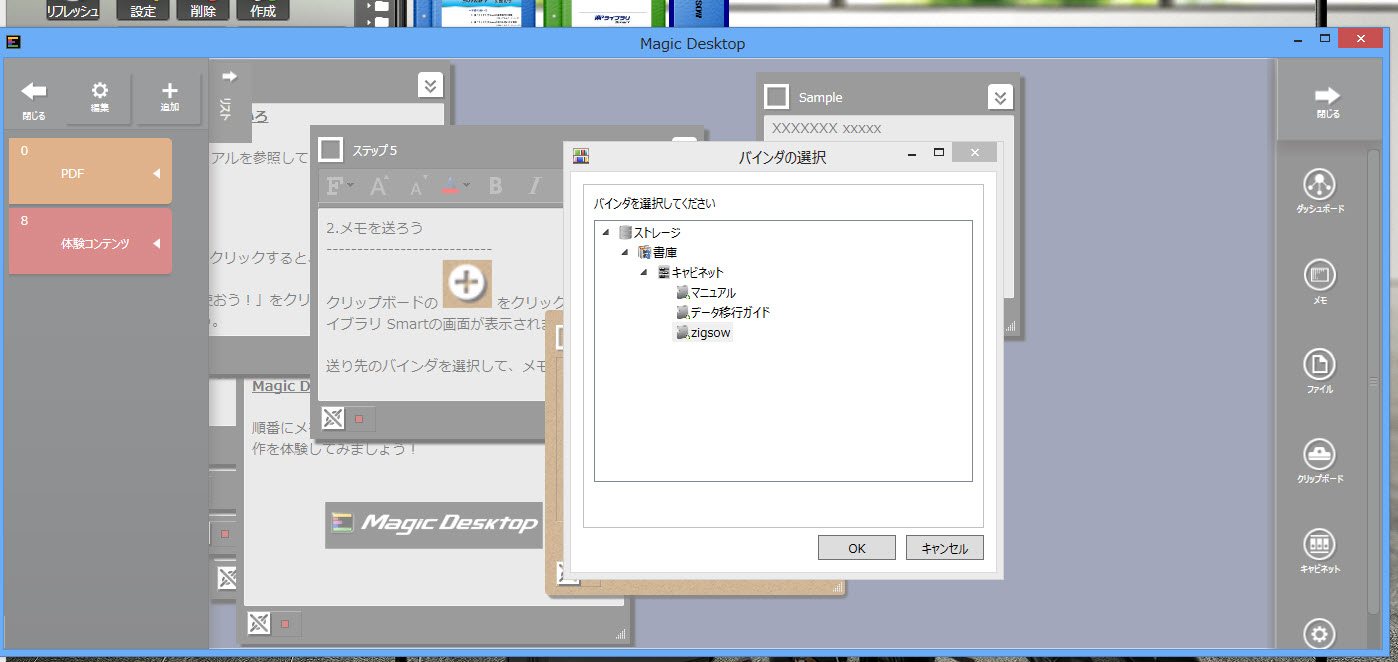Click pin icon at Magic Desktop memo footer
This screenshot has width=1398, height=662.
(259, 624)
